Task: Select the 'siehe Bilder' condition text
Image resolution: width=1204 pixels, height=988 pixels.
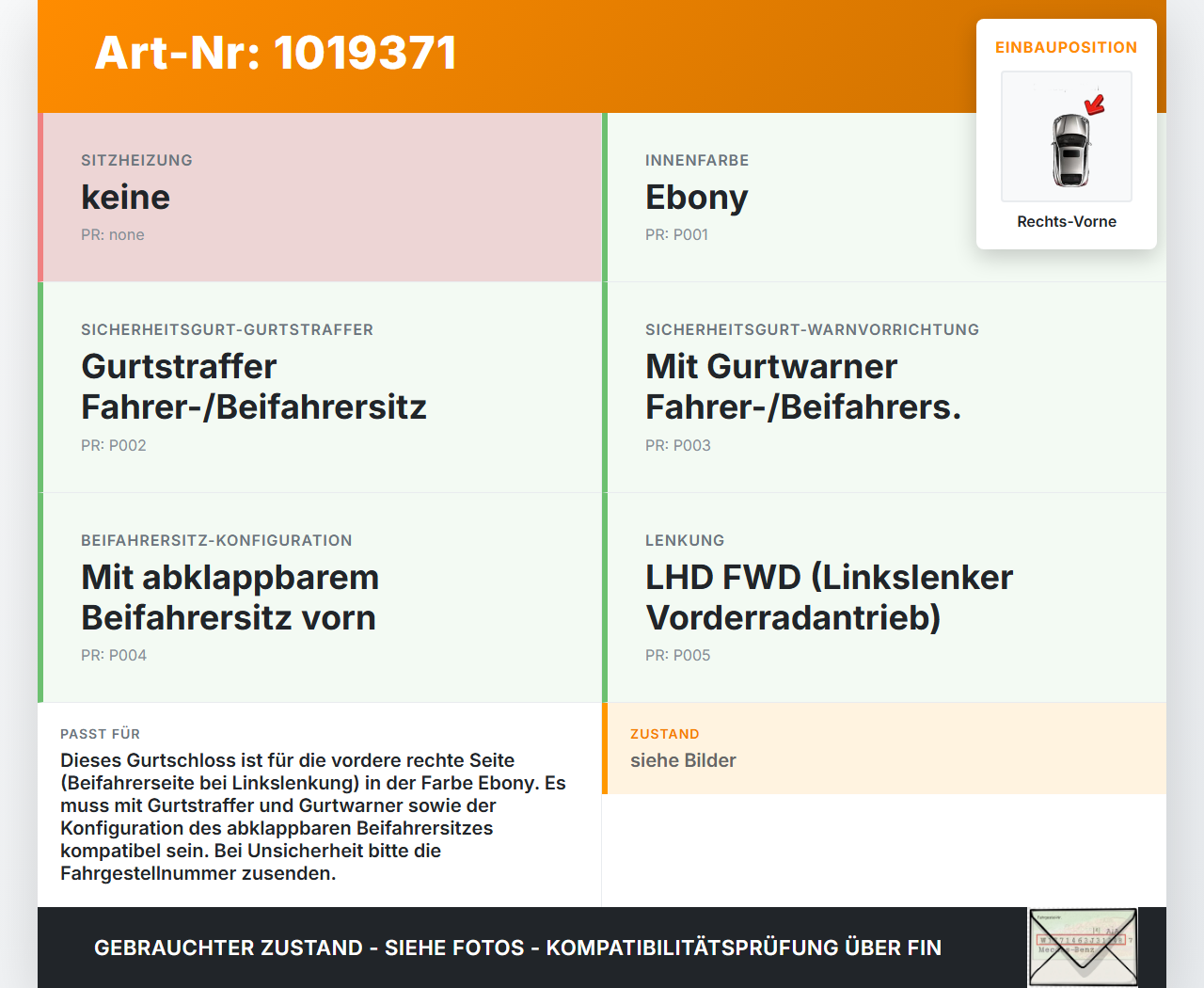Action: 683,760
